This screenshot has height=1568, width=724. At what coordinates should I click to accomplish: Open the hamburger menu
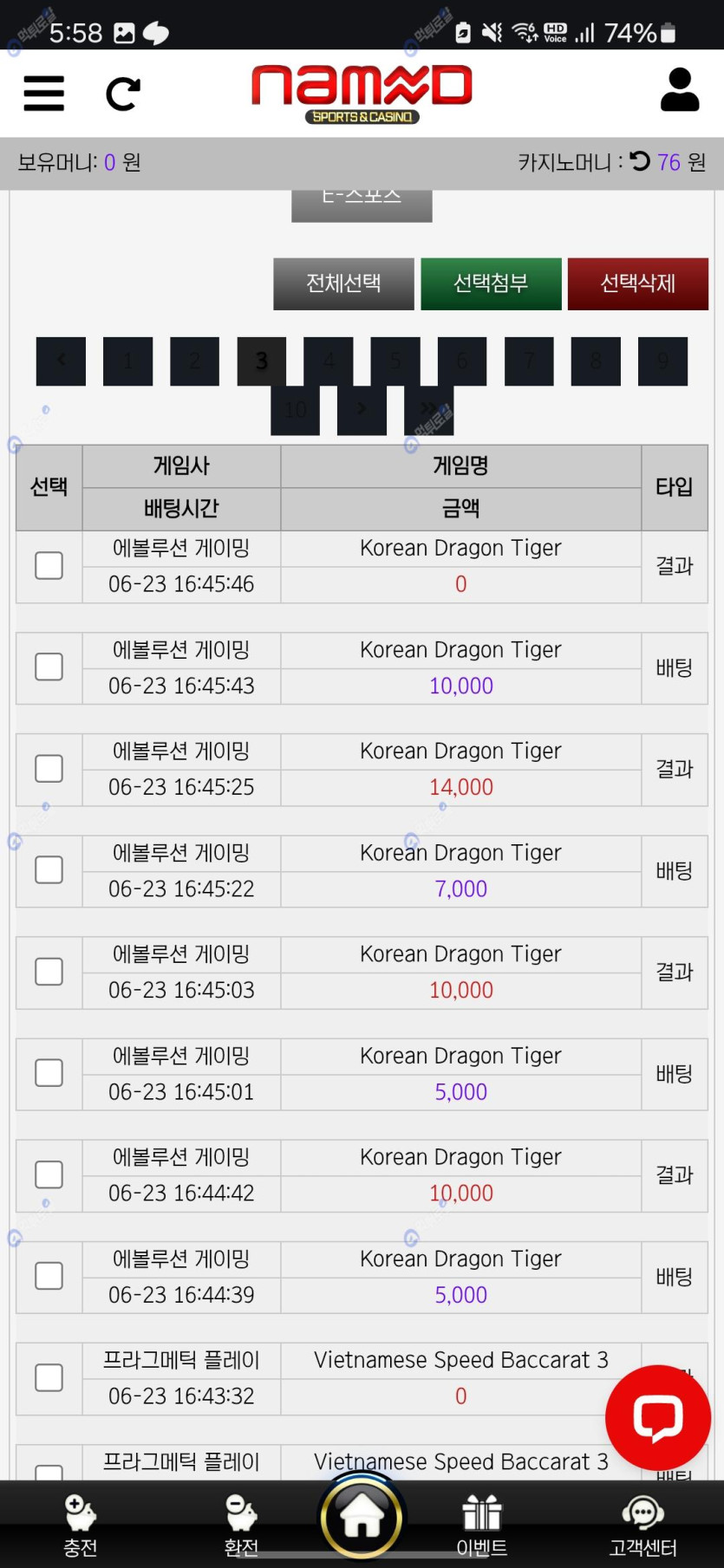pyautogui.click(x=43, y=93)
